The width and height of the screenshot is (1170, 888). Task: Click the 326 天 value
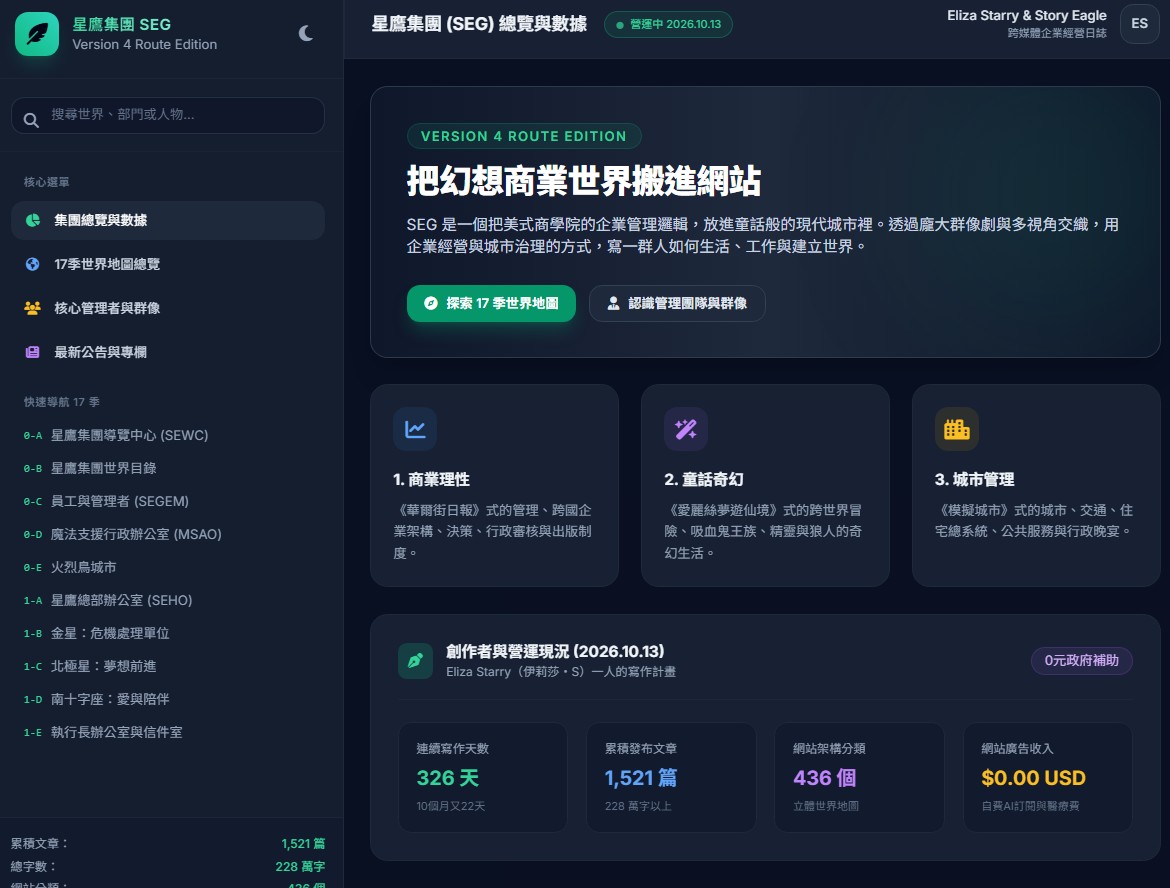tap(448, 778)
